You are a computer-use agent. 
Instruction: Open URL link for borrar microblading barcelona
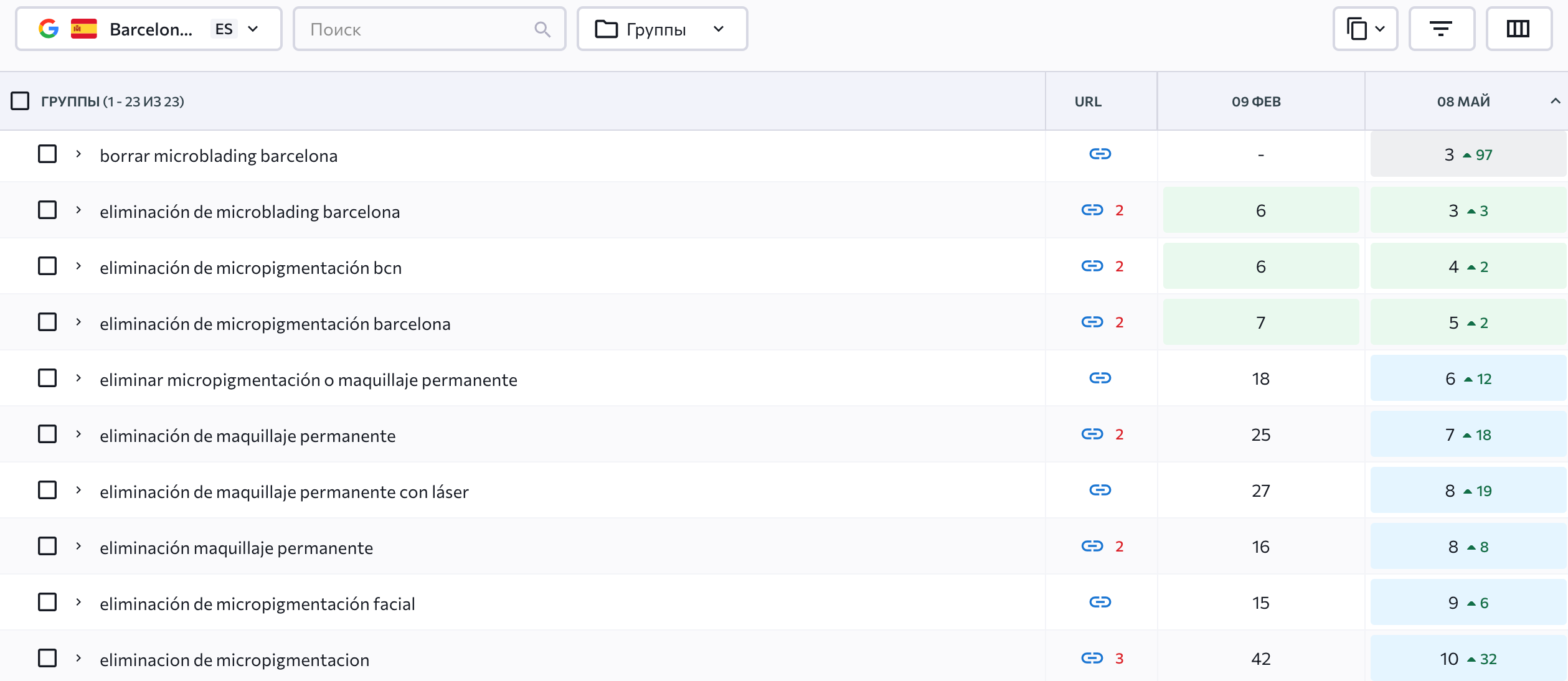pos(1100,154)
